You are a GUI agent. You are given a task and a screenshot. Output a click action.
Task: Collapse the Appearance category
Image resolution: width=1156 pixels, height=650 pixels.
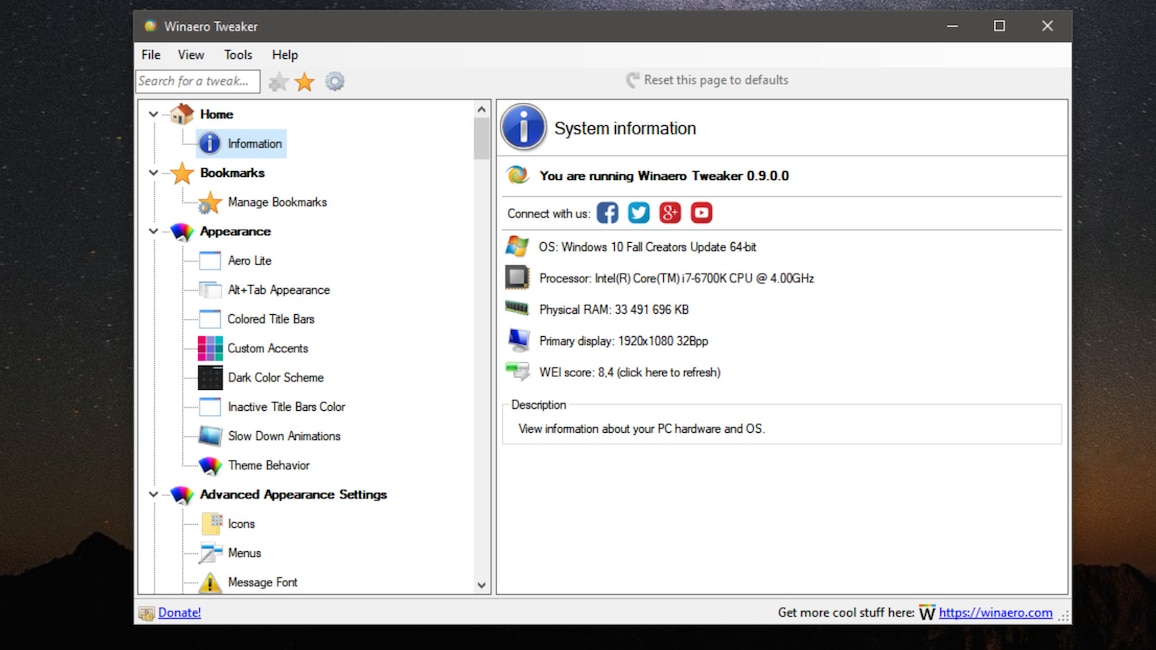coord(153,231)
